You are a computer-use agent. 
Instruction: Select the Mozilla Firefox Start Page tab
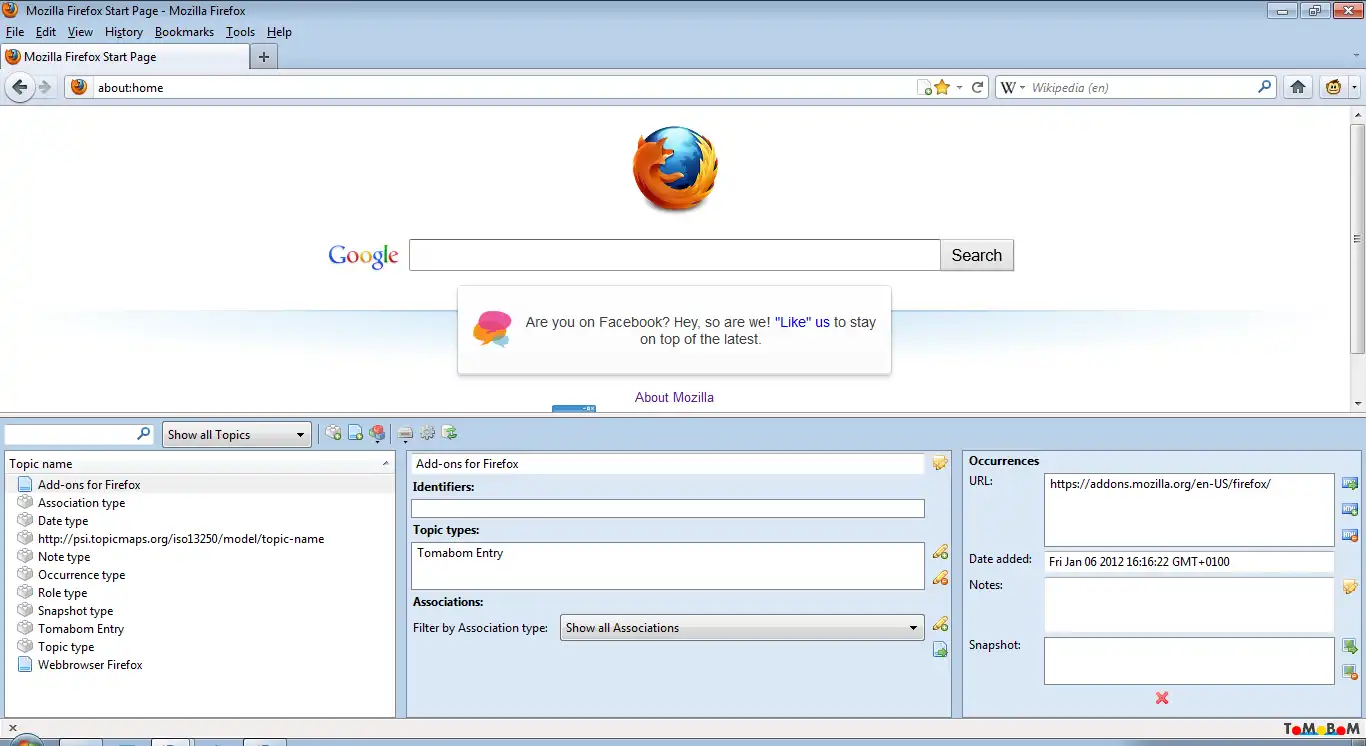click(124, 57)
